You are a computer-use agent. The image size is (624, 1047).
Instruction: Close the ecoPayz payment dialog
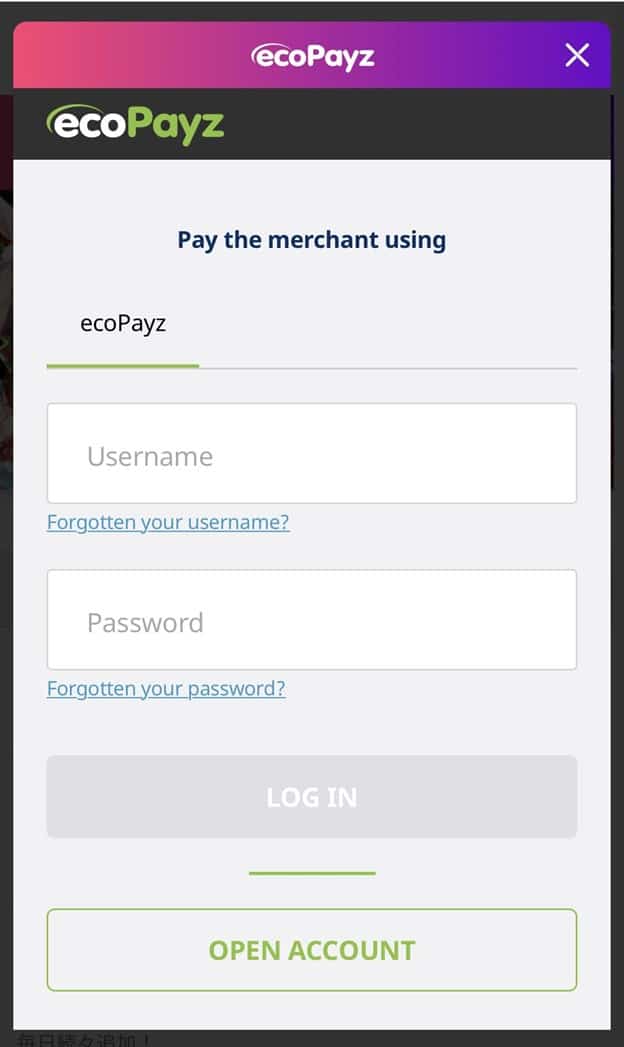pyautogui.click(x=577, y=56)
